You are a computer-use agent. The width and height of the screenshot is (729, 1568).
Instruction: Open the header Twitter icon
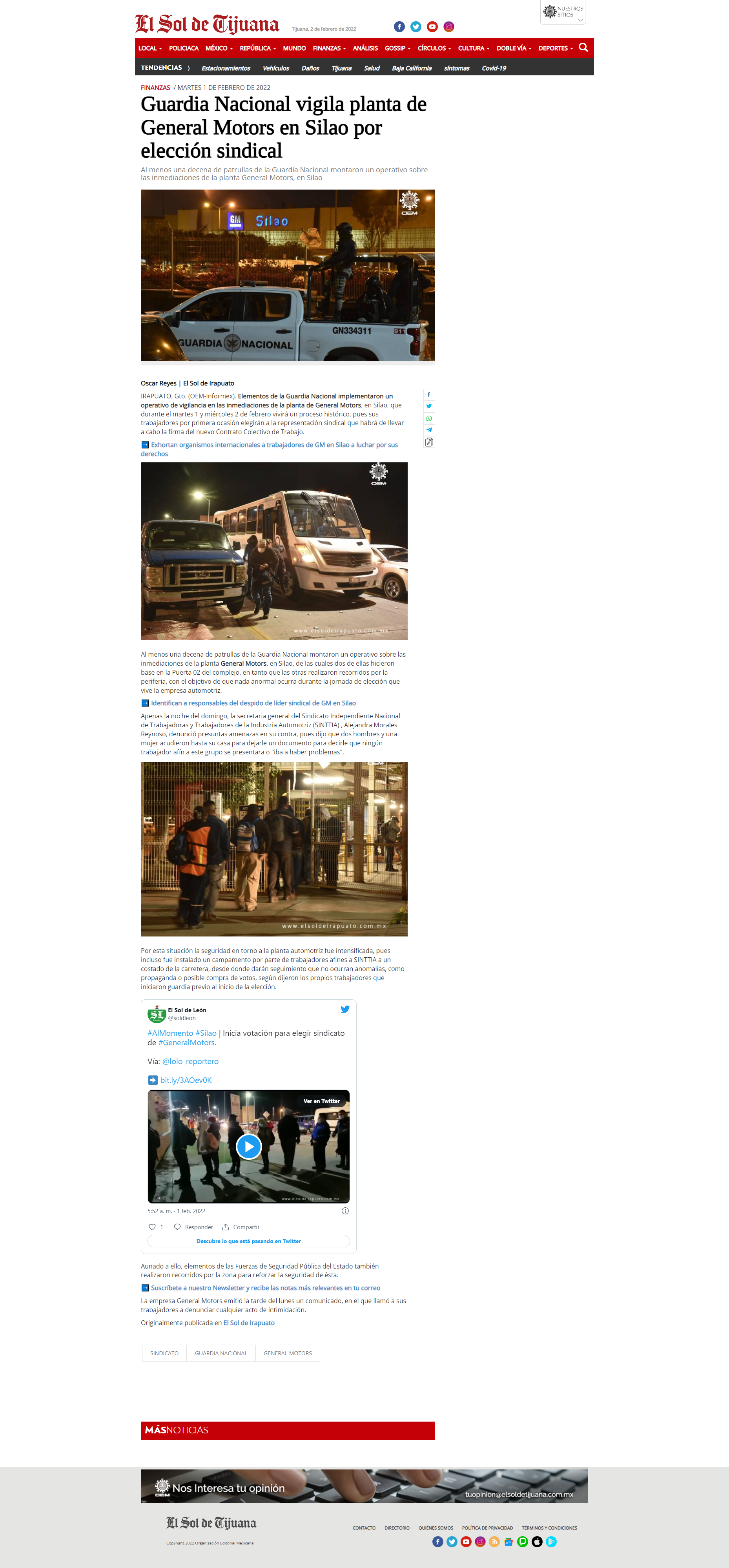click(416, 27)
